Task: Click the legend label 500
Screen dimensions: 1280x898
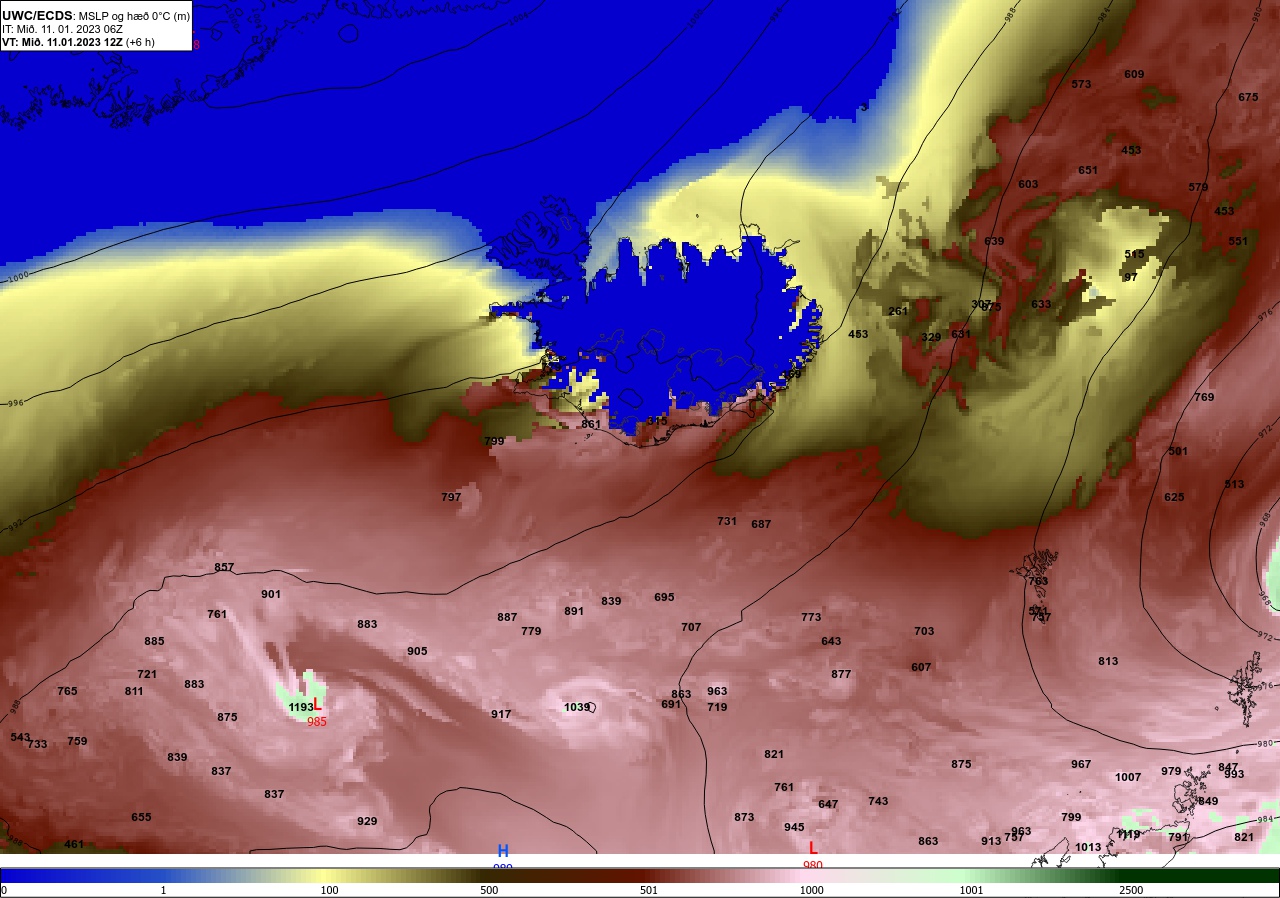Action: 489,890
